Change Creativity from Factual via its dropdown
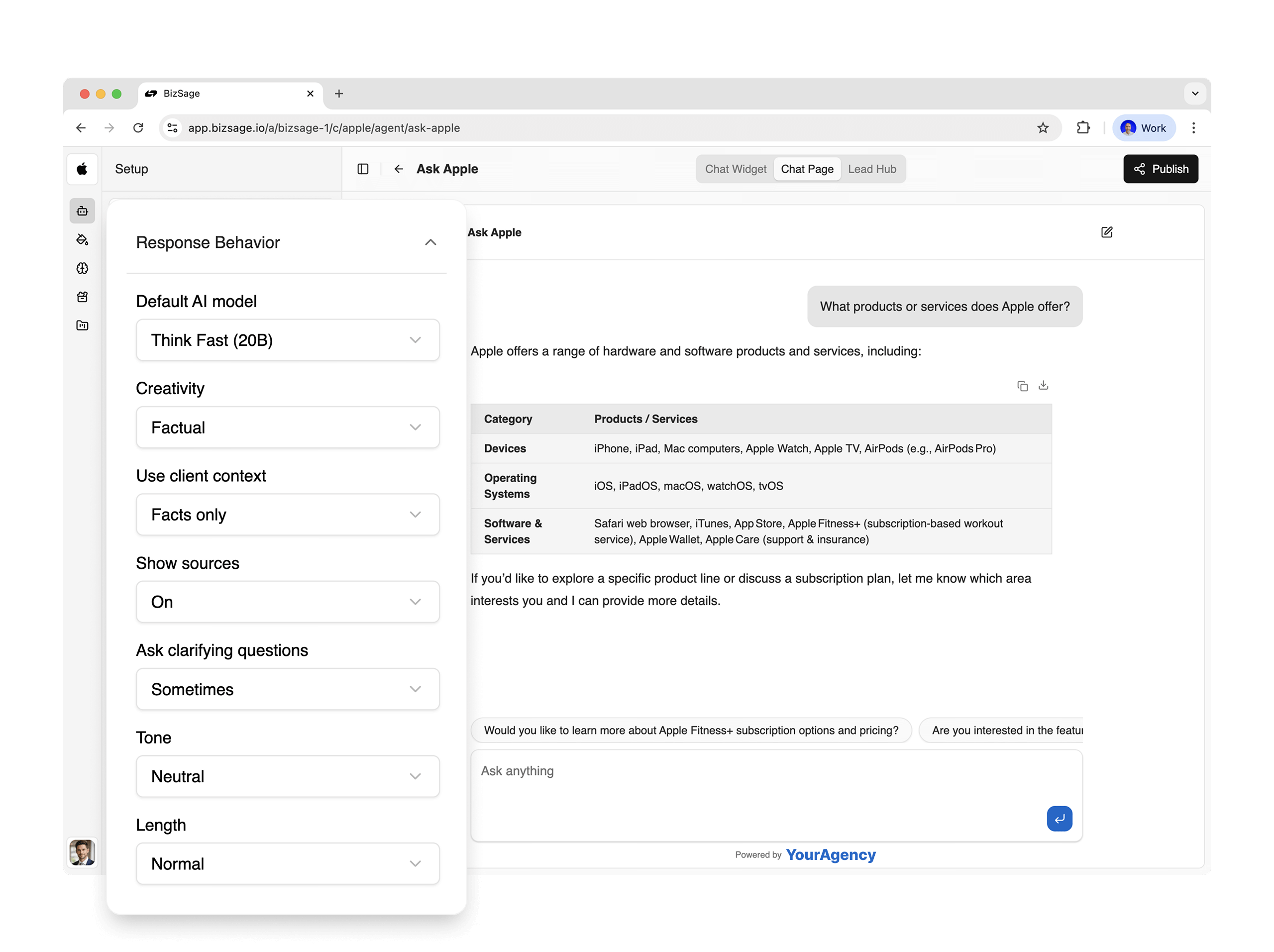Image resolution: width=1274 pixels, height=952 pixels. coord(288,427)
